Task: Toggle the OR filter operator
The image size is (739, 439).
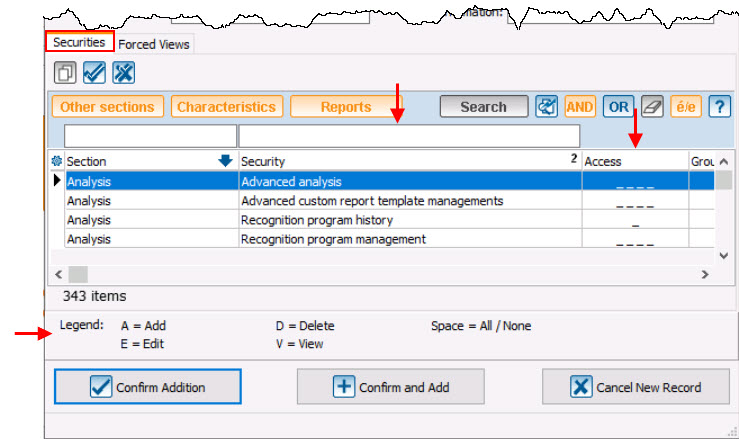Action: 618,107
